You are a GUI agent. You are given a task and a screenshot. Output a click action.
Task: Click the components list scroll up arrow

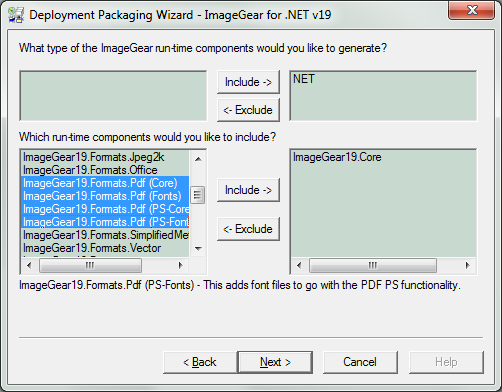(198, 159)
